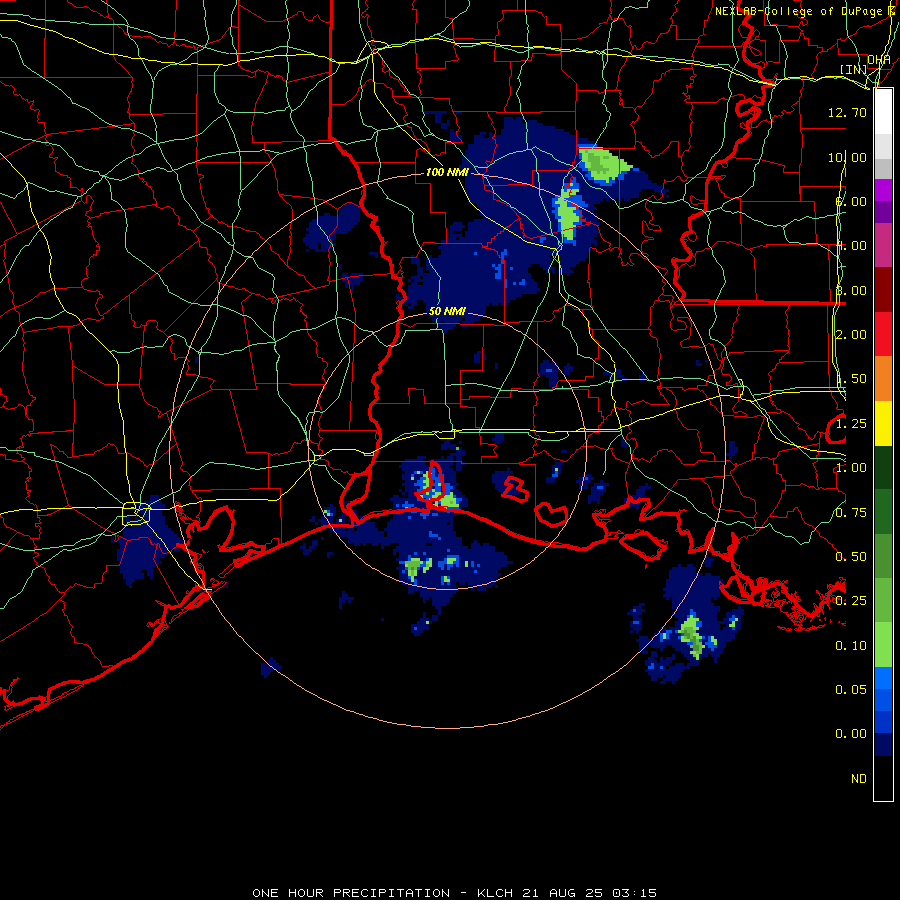Select the dark red 3.00 legend swatch
Image resolution: width=900 pixels, height=900 pixels.
(x=883, y=290)
